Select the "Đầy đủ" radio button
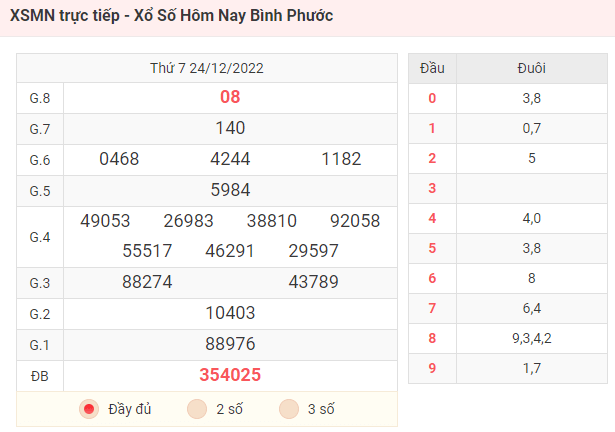615x432 pixels. tap(90, 409)
